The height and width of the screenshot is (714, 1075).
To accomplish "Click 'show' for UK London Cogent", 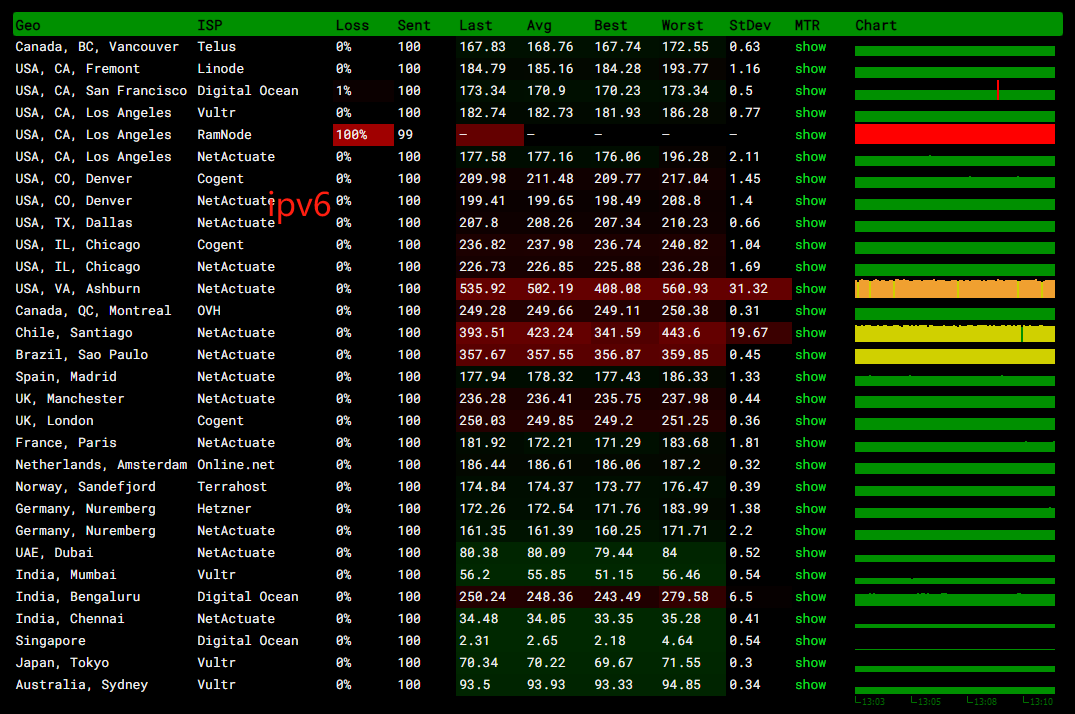I will pyautogui.click(x=810, y=420).
